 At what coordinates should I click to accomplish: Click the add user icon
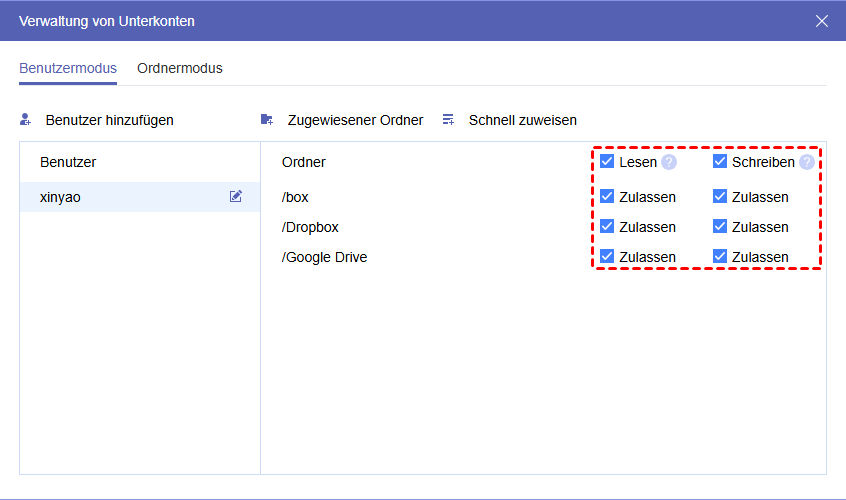point(26,120)
